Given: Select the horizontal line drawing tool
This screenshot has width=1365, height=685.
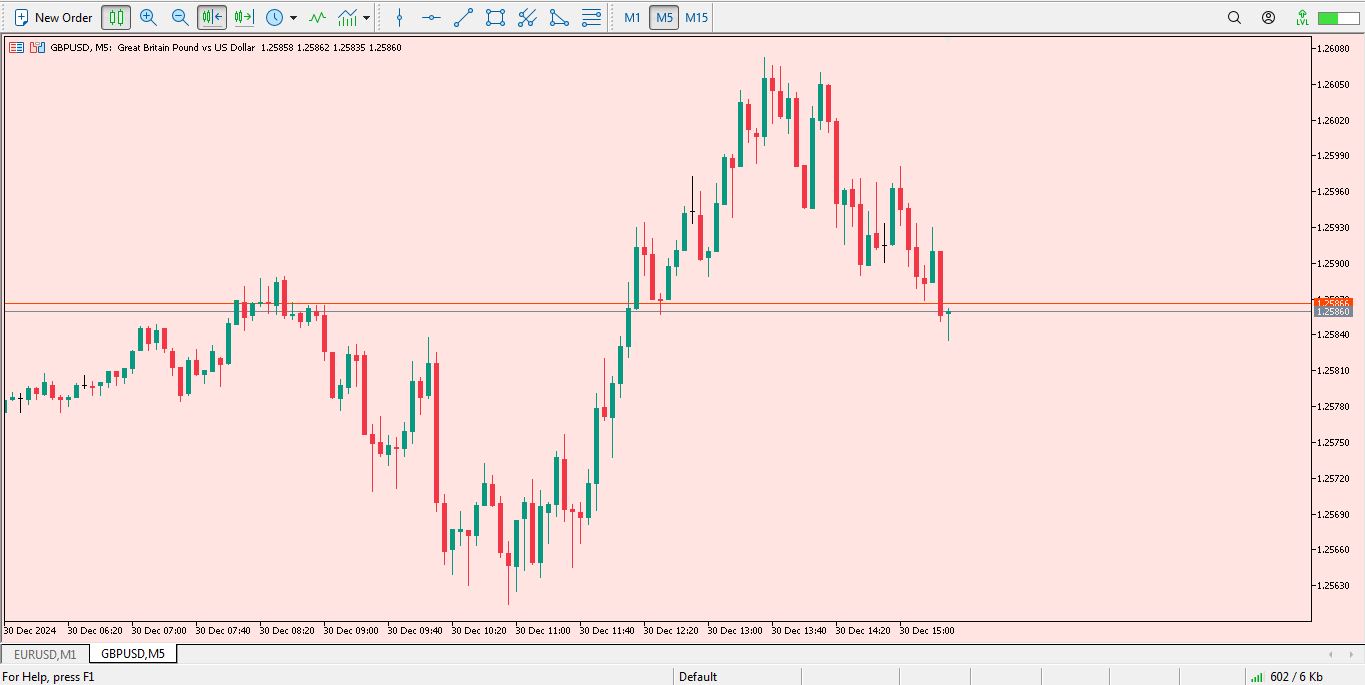Looking at the screenshot, I should click(x=431, y=17).
